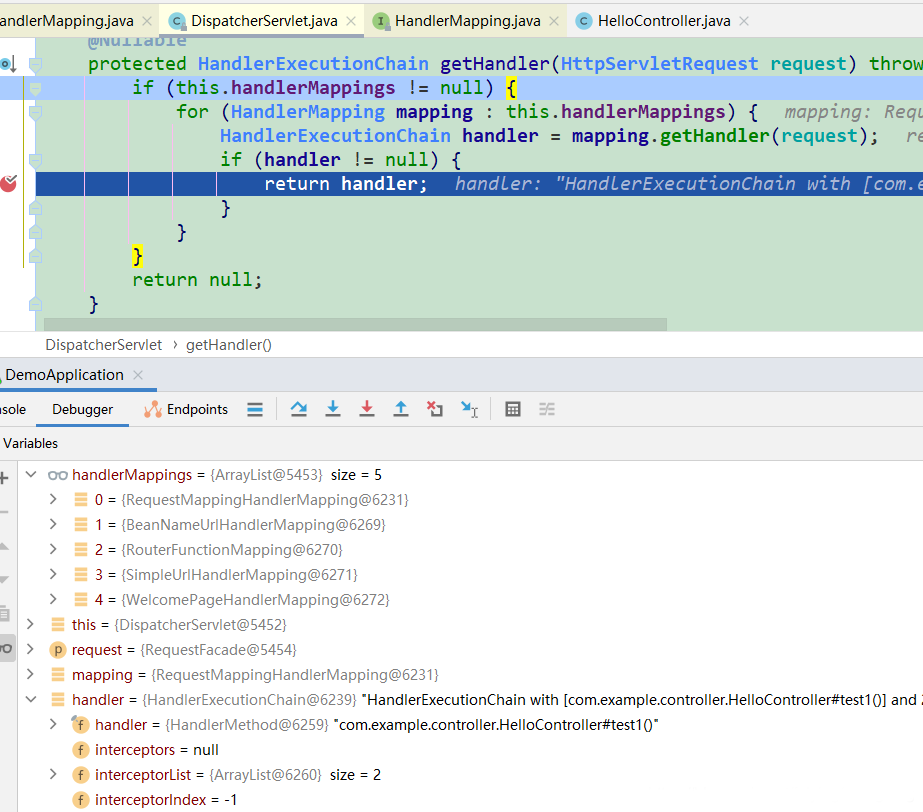The image size is (923, 812).
Task: Click Step Out debugger icon
Action: tap(401, 409)
